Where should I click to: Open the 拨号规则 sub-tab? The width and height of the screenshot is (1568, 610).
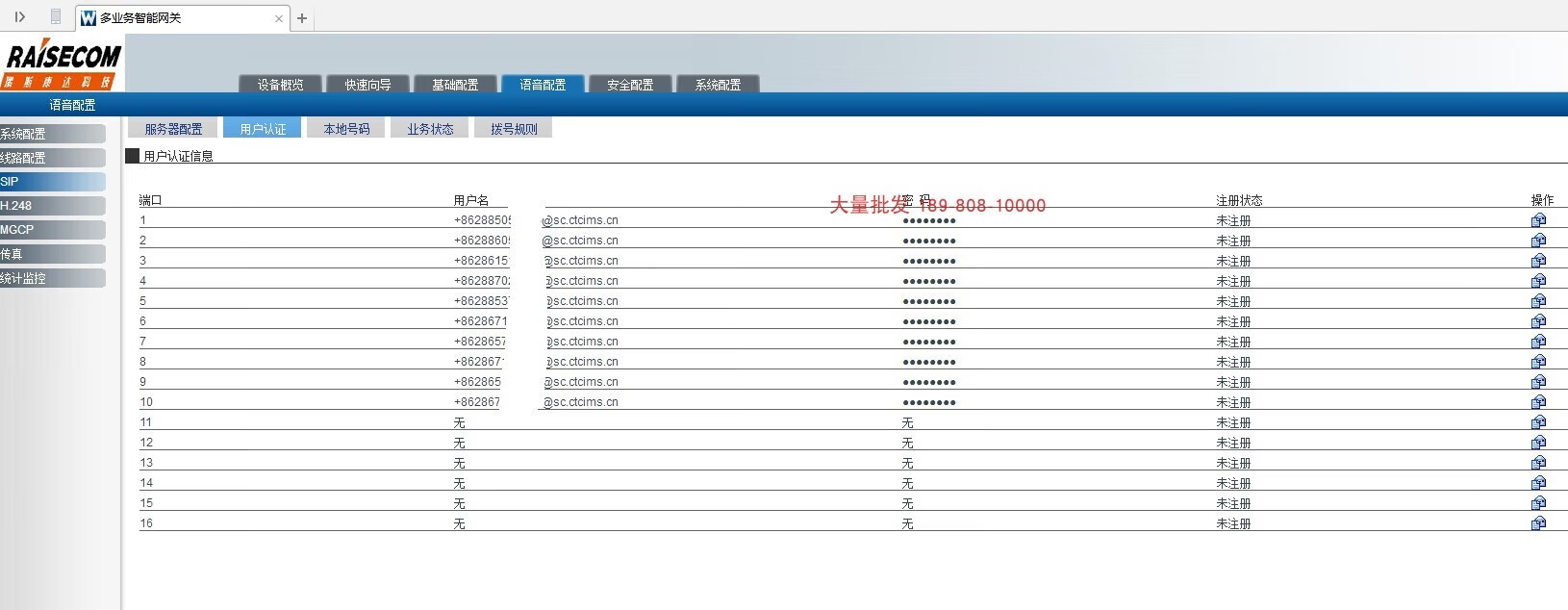click(514, 129)
